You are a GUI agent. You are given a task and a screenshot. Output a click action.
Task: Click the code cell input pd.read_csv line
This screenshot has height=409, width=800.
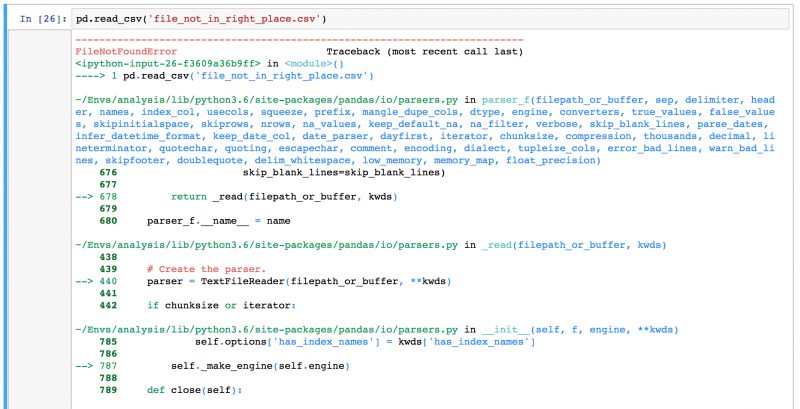tap(430, 19)
